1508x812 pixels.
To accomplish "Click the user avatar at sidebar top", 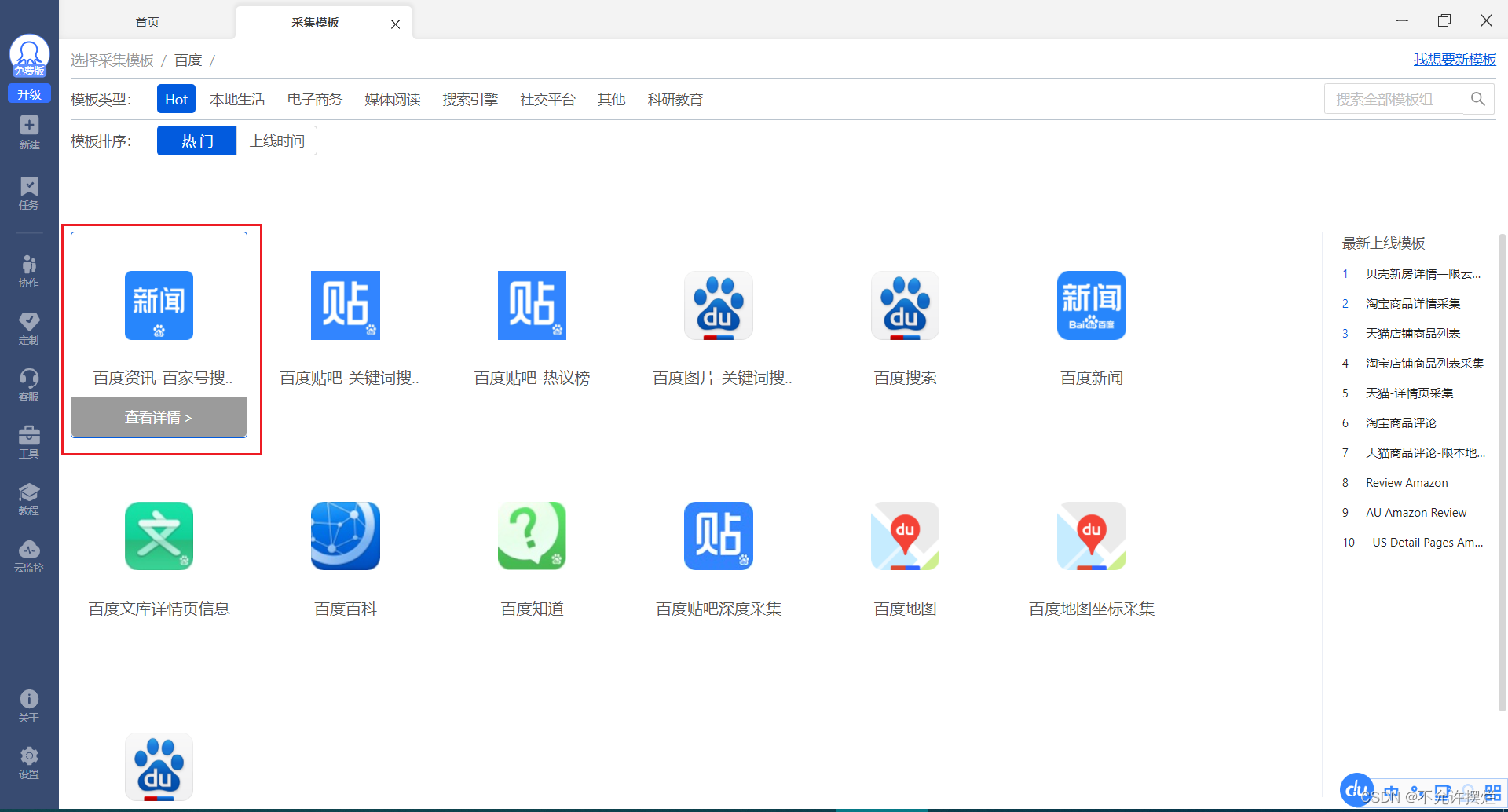I will pos(29,55).
